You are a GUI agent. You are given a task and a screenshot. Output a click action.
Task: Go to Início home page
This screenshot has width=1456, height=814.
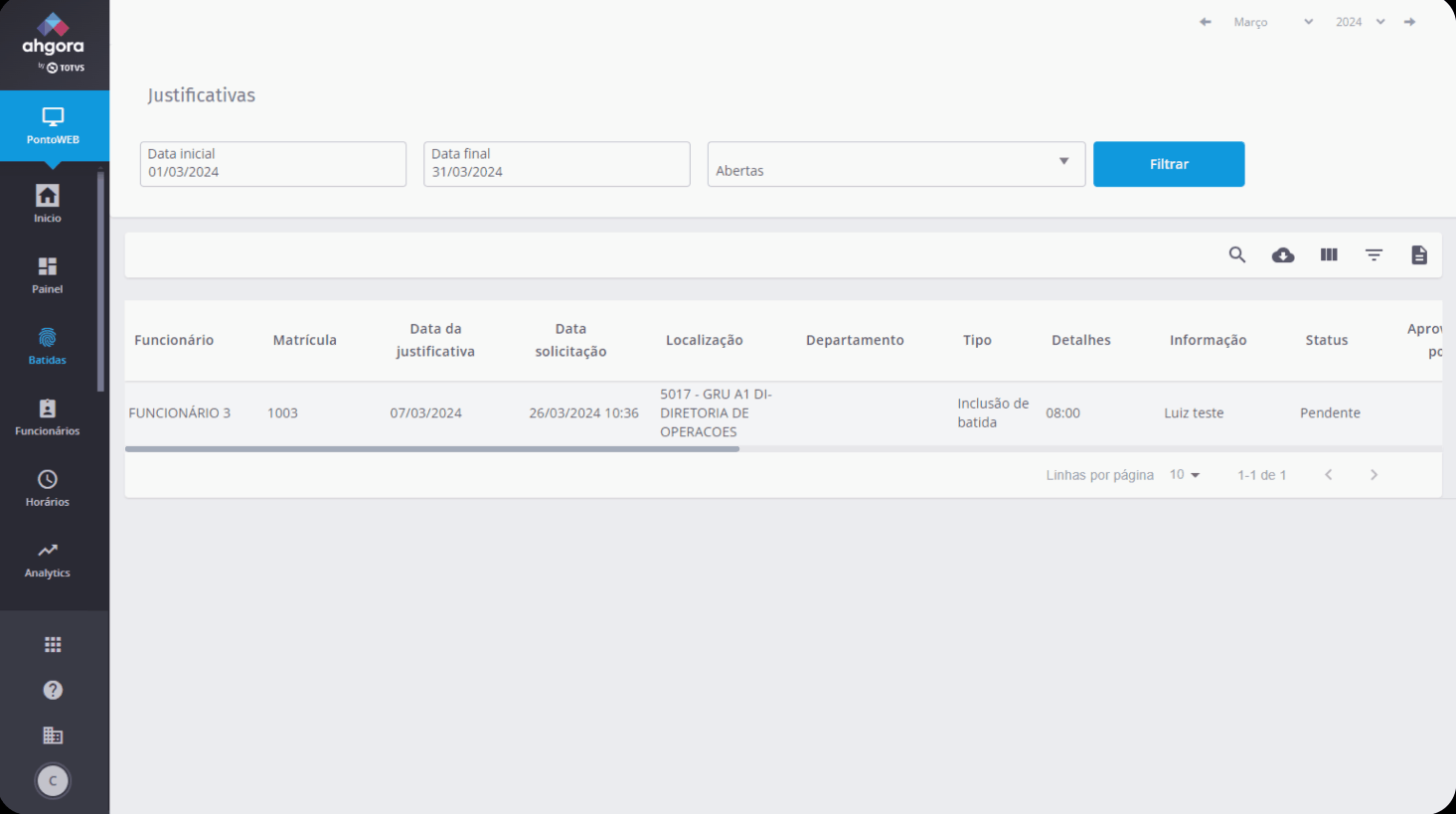(x=48, y=204)
